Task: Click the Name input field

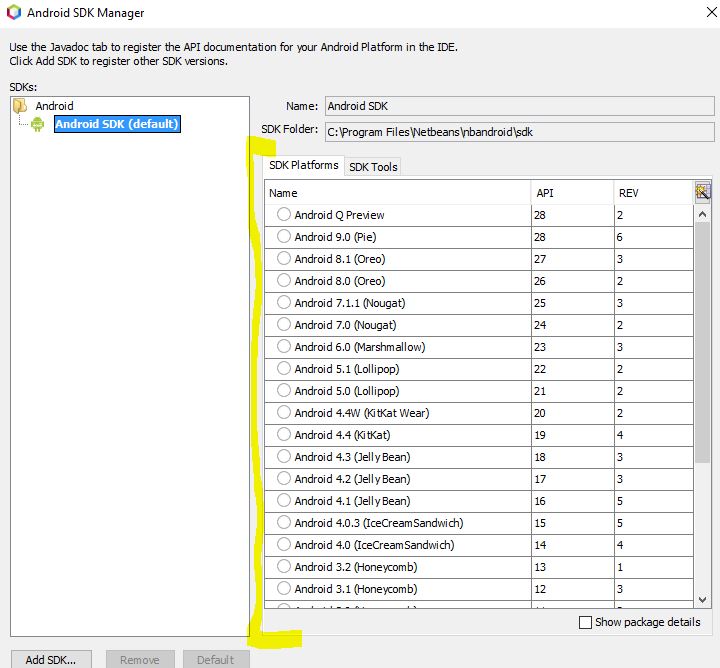Action: (519, 106)
